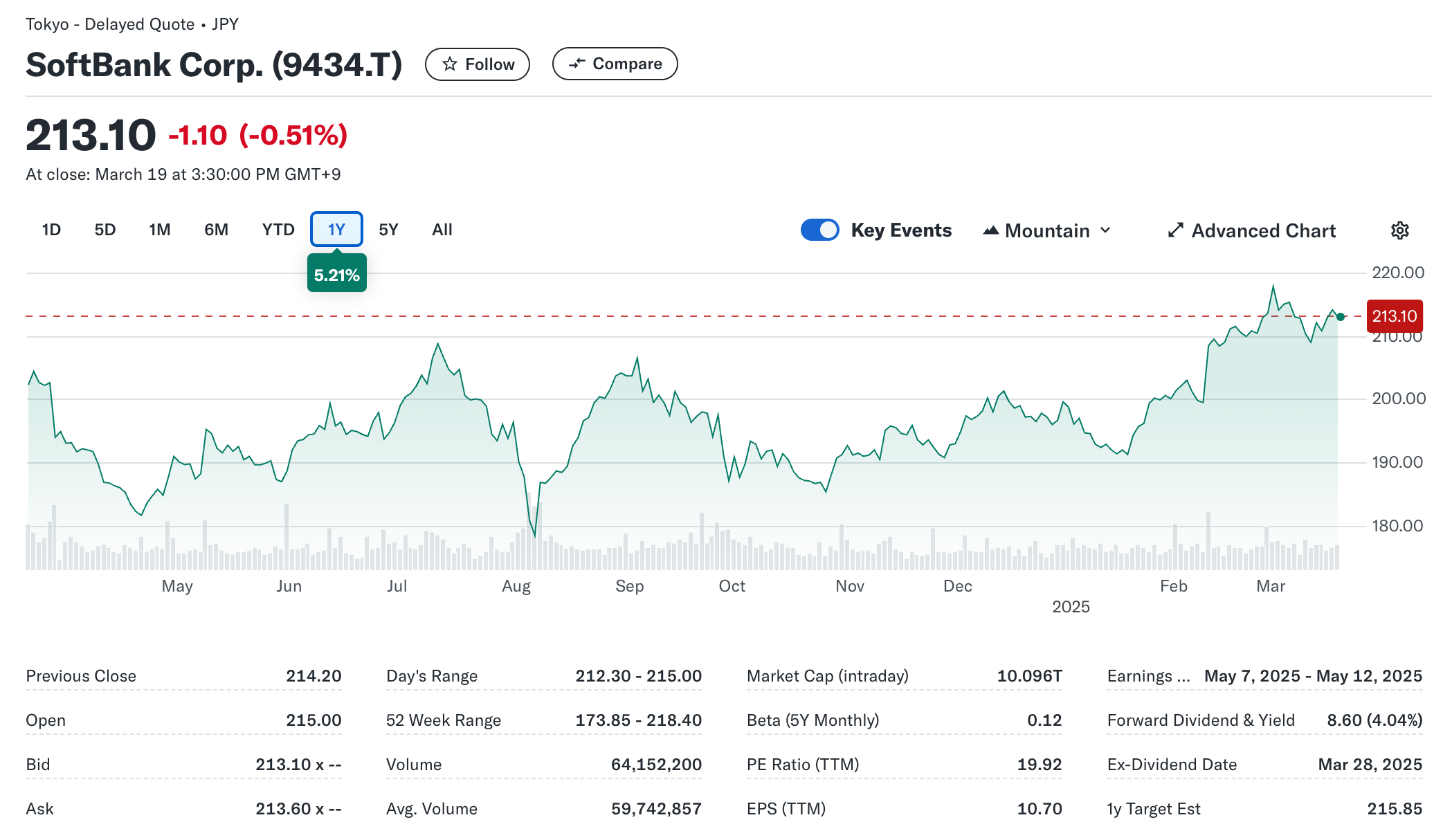Click the red 213.10 price label
The image size is (1452, 840).
[x=1394, y=316]
